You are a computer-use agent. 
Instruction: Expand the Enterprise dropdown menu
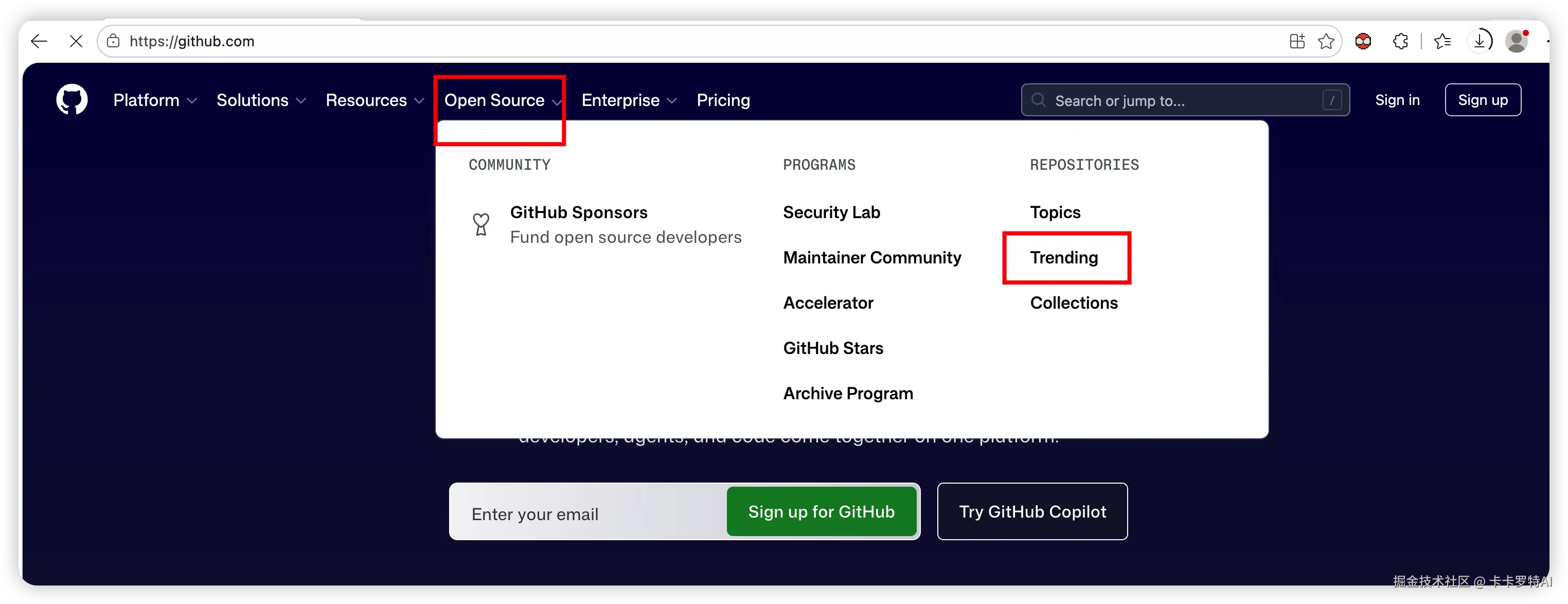(x=629, y=100)
